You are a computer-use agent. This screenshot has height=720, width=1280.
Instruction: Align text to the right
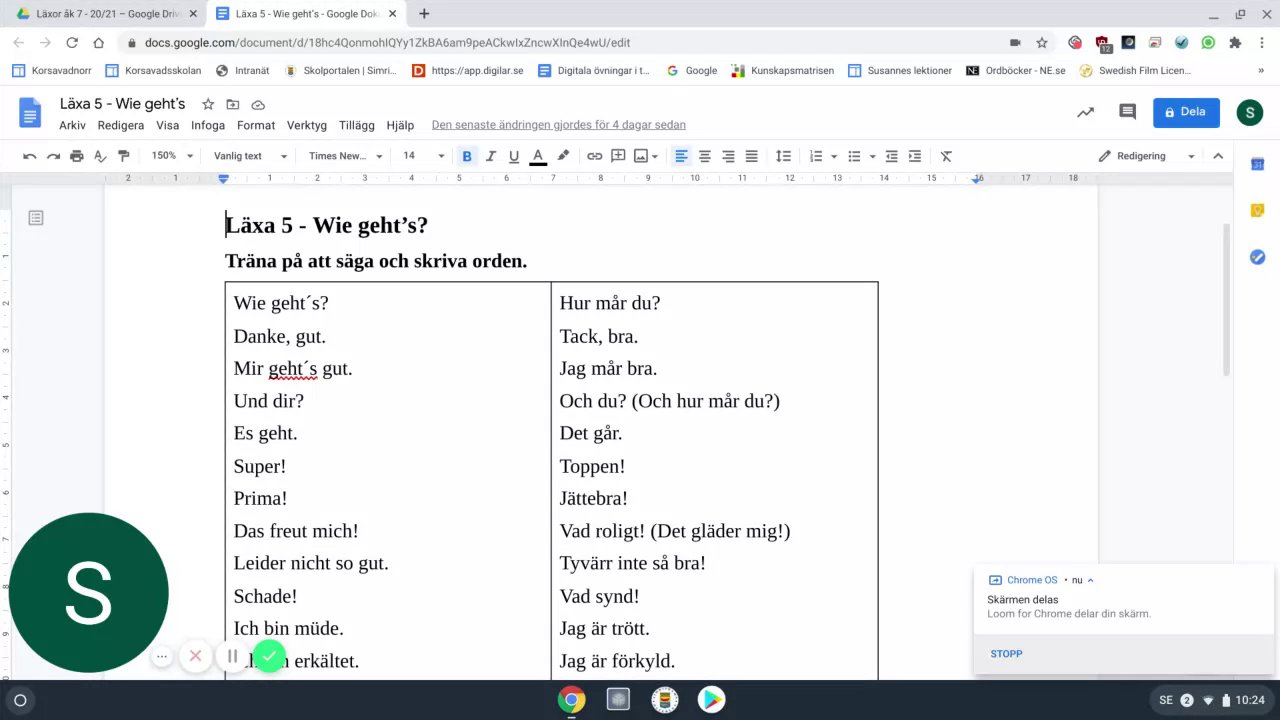click(728, 156)
